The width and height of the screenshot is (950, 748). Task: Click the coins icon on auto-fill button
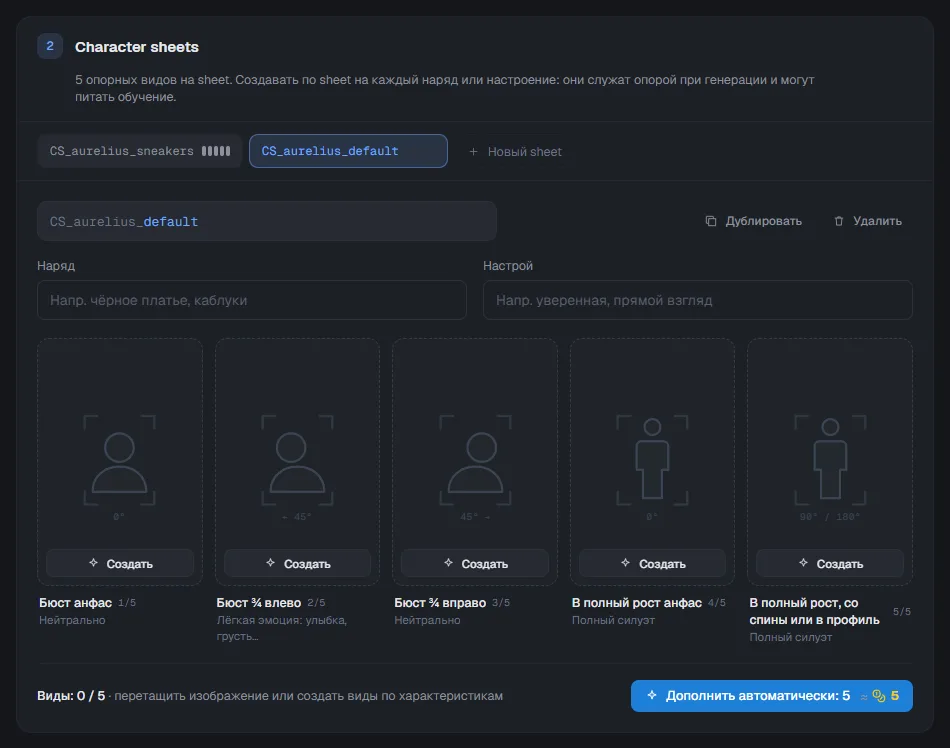[879, 696]
